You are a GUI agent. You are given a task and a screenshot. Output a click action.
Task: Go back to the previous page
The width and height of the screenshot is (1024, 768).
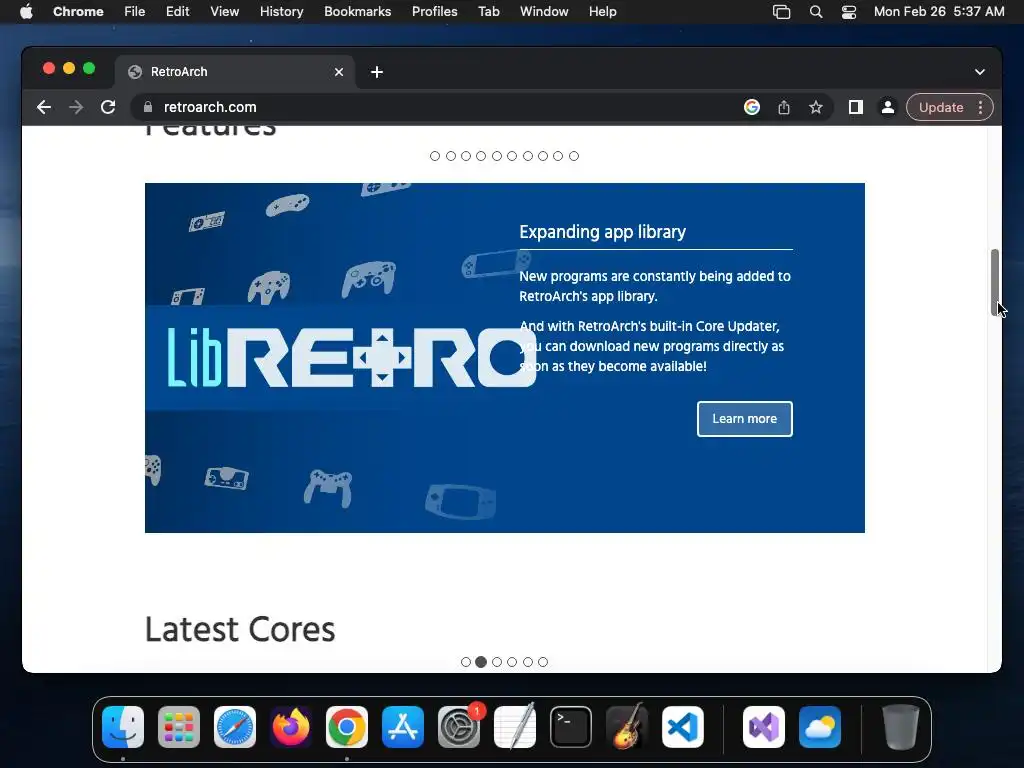click(44, 107)
